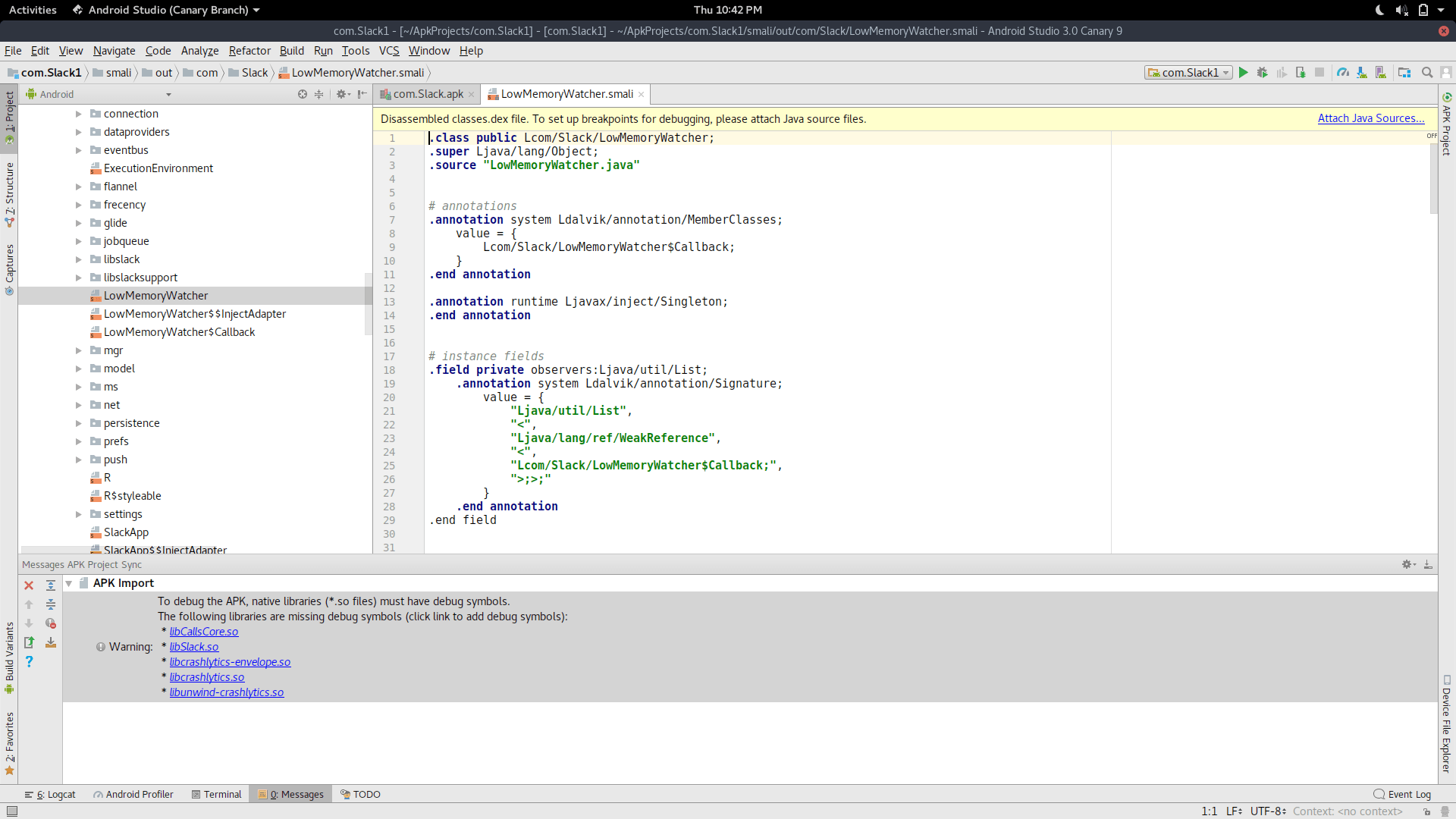Open Project panel settings gear
This screenshot has width=1456, height=819.
[x=343, y=94]
